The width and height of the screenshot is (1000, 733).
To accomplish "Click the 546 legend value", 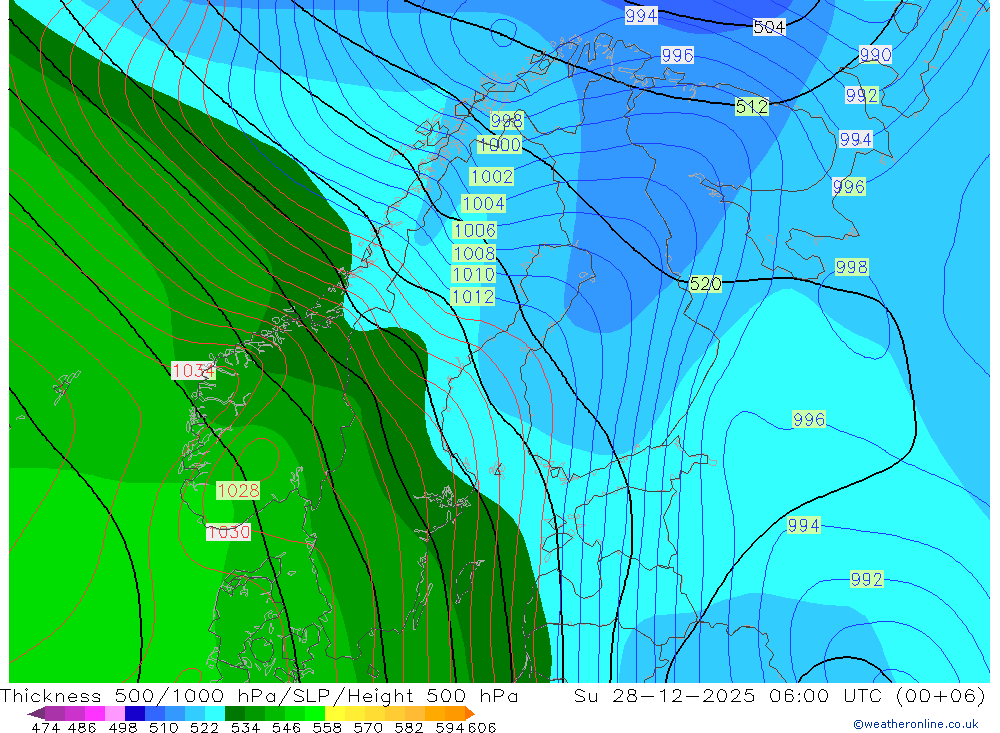I will [x=286, y=727].
